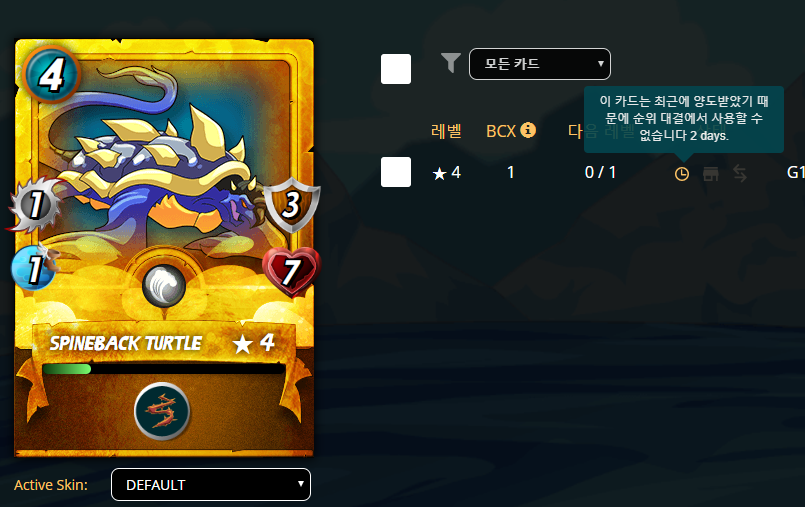Click the market storefront icon

(711, 173)
